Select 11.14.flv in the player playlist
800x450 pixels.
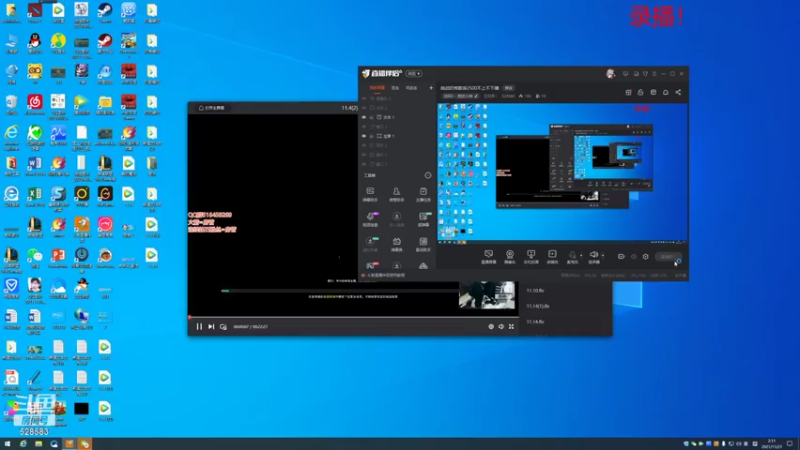coord(536,322)
